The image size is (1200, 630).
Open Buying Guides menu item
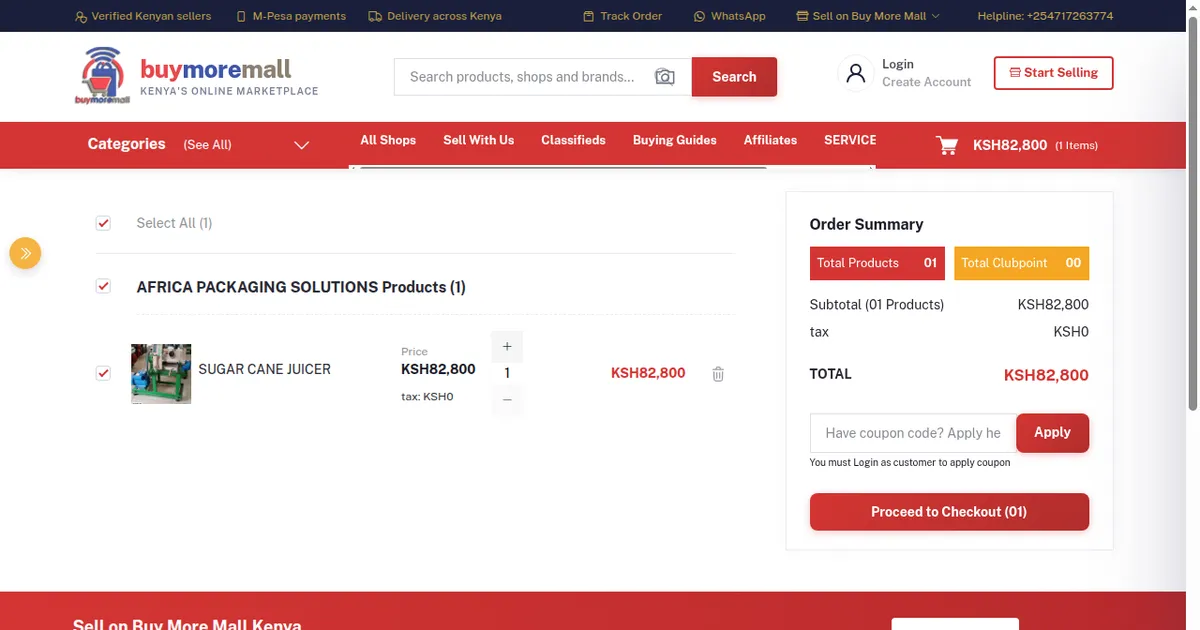(x=675, y=140)
